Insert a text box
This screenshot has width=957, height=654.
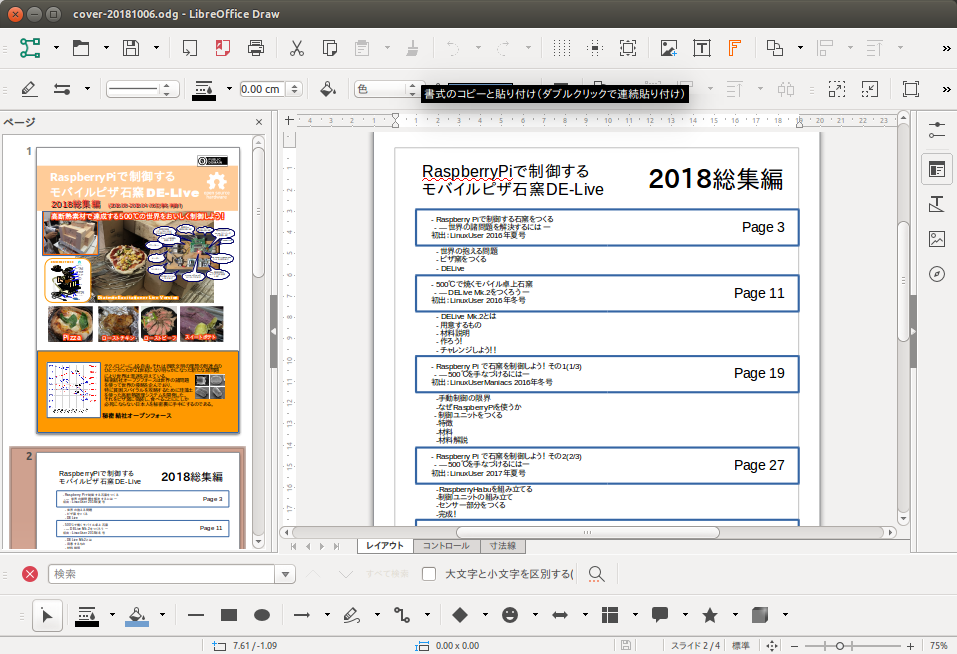point(702,48)
